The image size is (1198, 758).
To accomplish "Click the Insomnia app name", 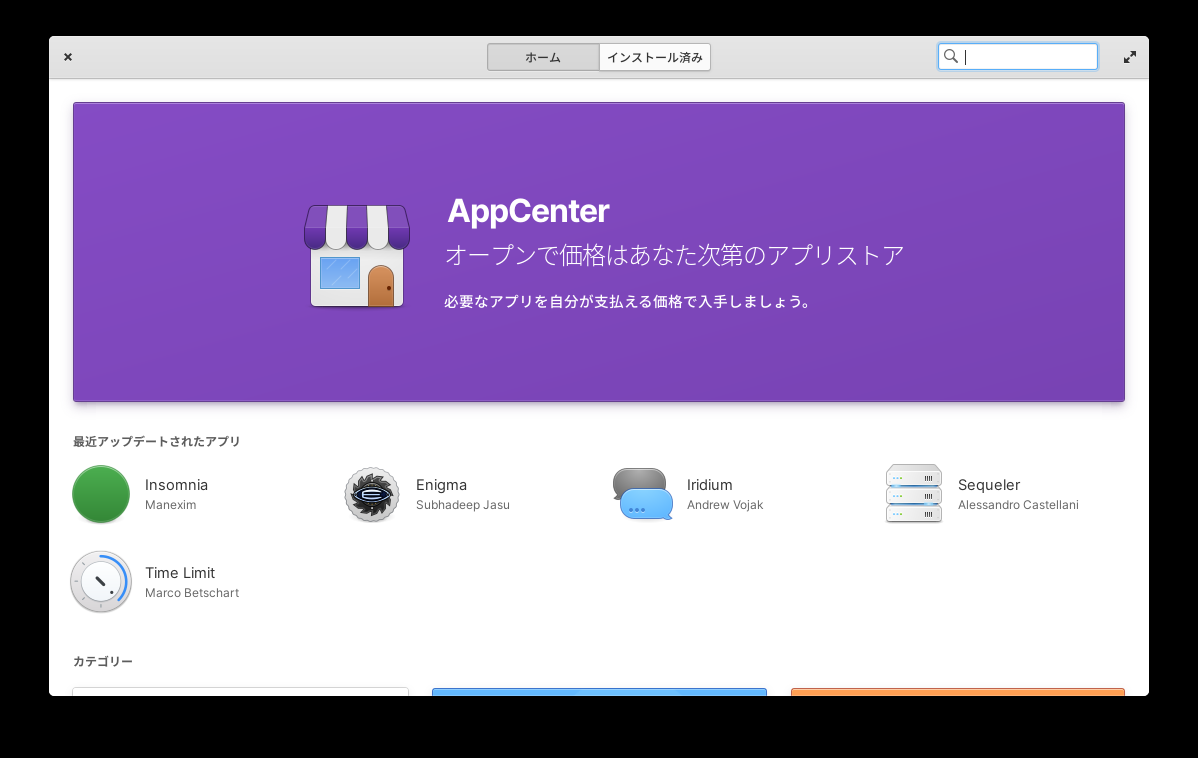I will tap(176, 485).
